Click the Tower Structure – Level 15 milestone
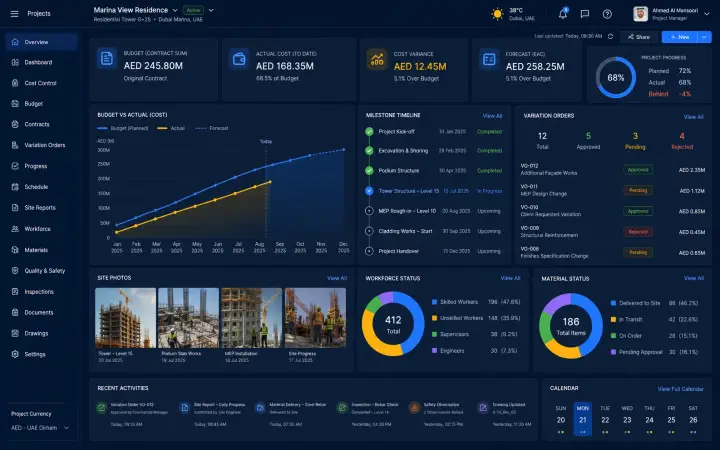This screenshot has width=720, height=450. pyautogui.click(x=433, y=191)
